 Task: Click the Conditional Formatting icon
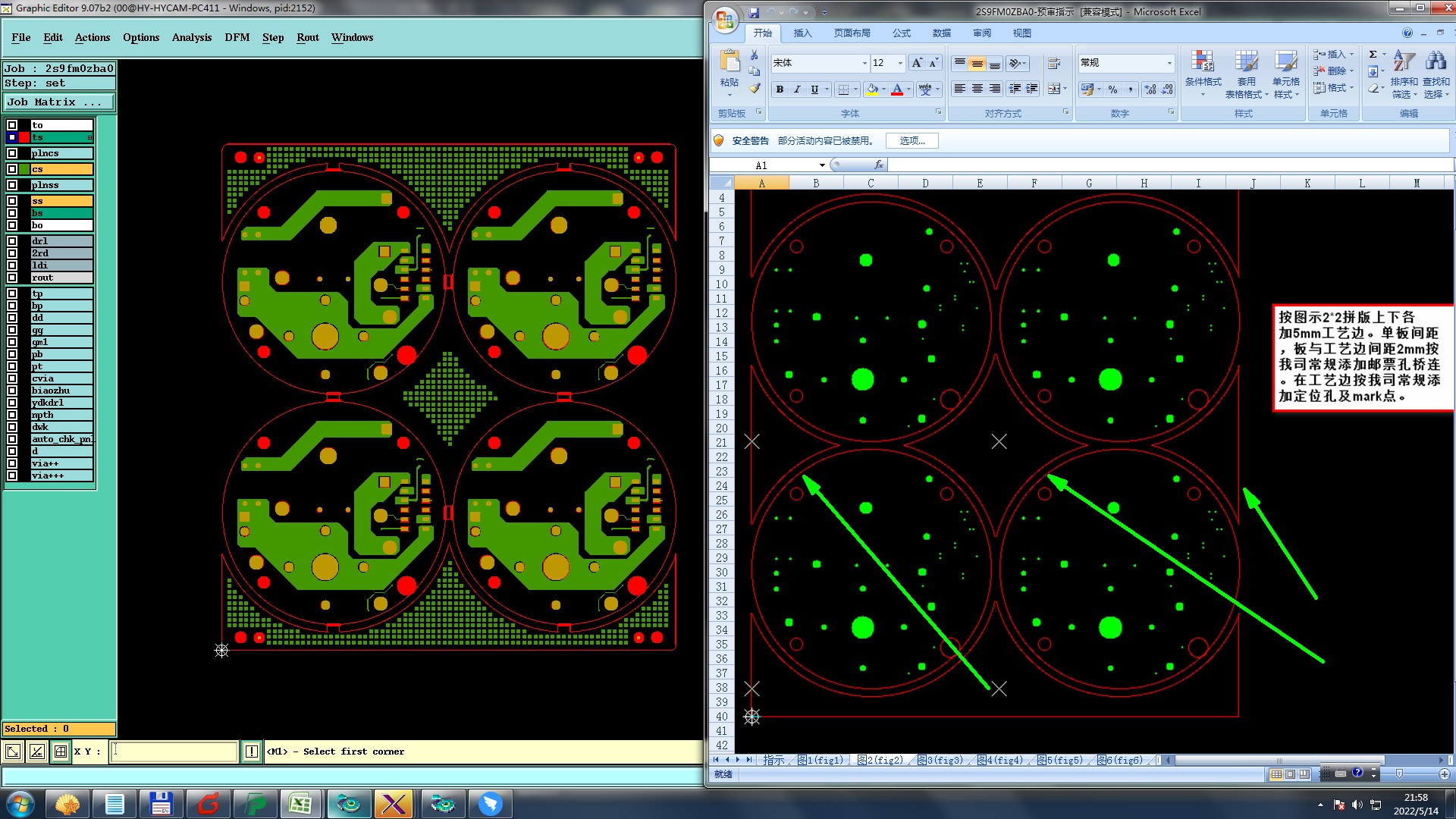pyautogui.click(x=1202, y=62)
